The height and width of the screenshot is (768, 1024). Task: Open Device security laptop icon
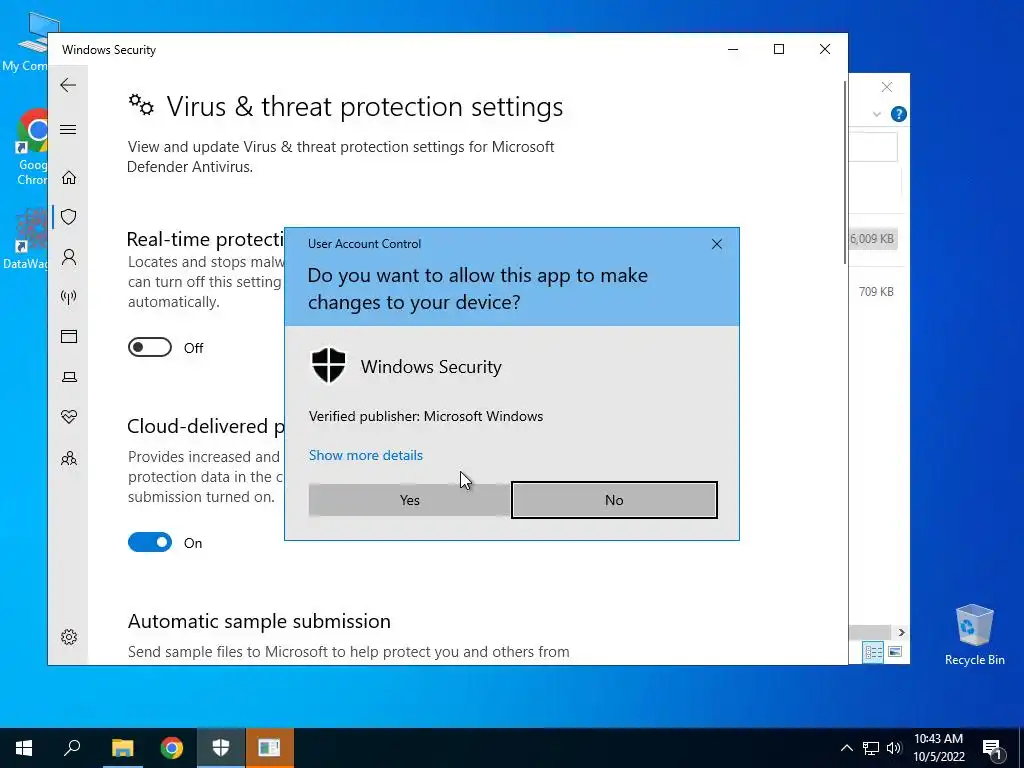69,377
